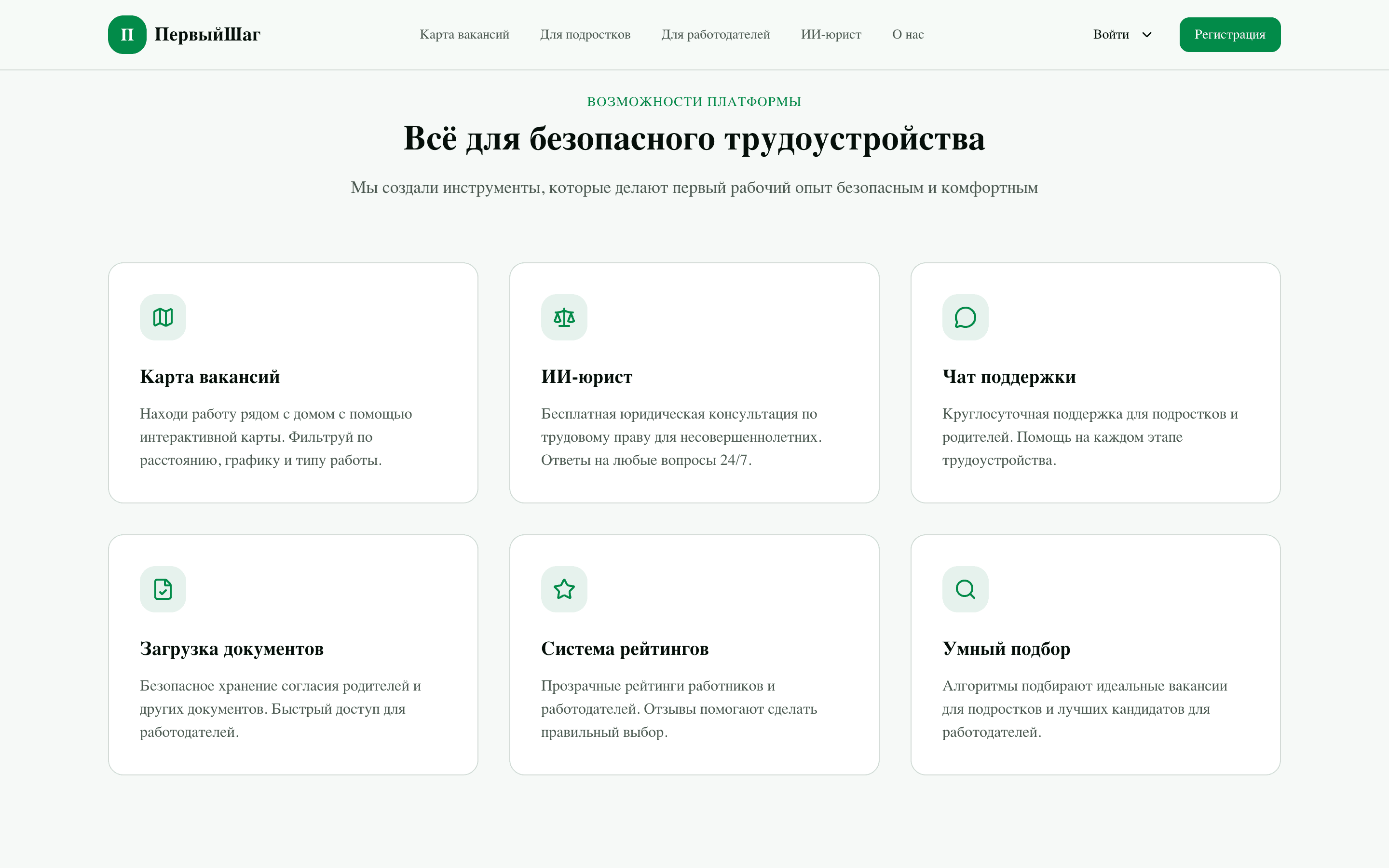Open ИИ-юрист from the top navigation
This screenshot has height=868, width=1389.
[831, 34]
